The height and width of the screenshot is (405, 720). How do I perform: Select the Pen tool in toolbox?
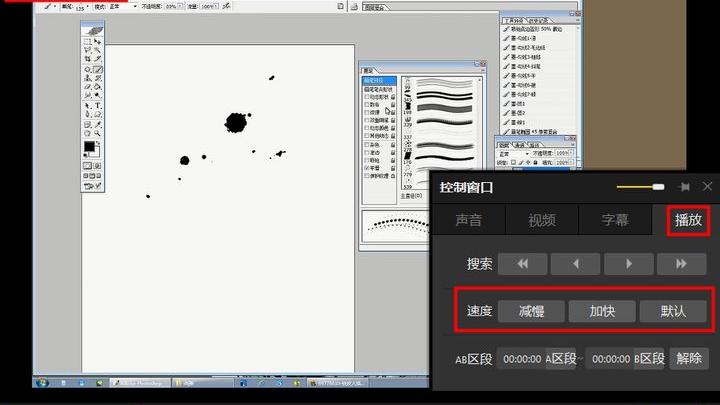tap(87, 114)
